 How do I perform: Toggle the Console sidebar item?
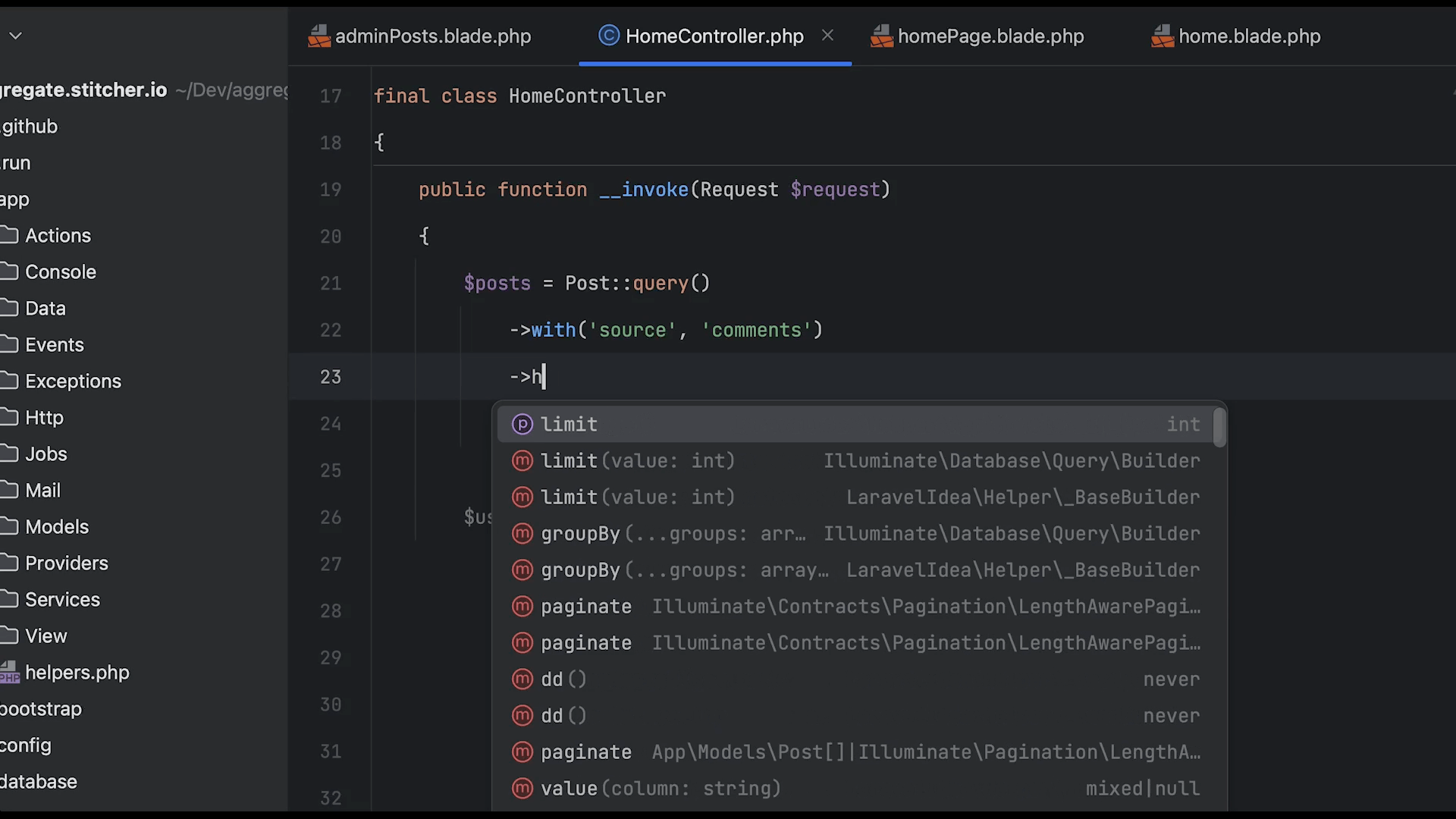click(60, 272)
